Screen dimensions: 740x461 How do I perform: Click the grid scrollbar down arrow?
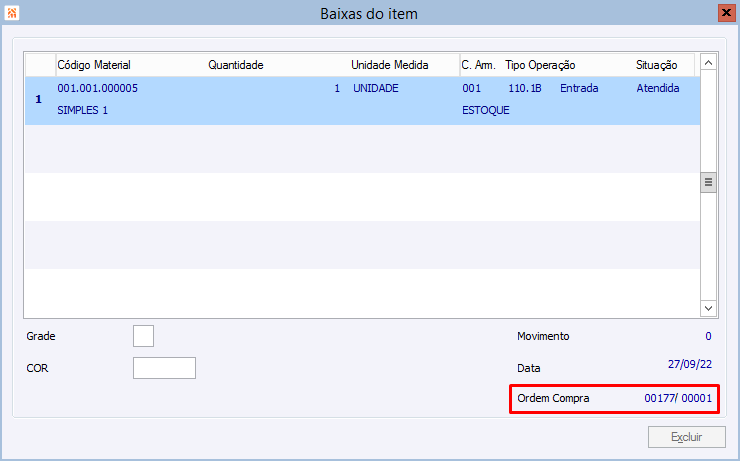[708, 308]
